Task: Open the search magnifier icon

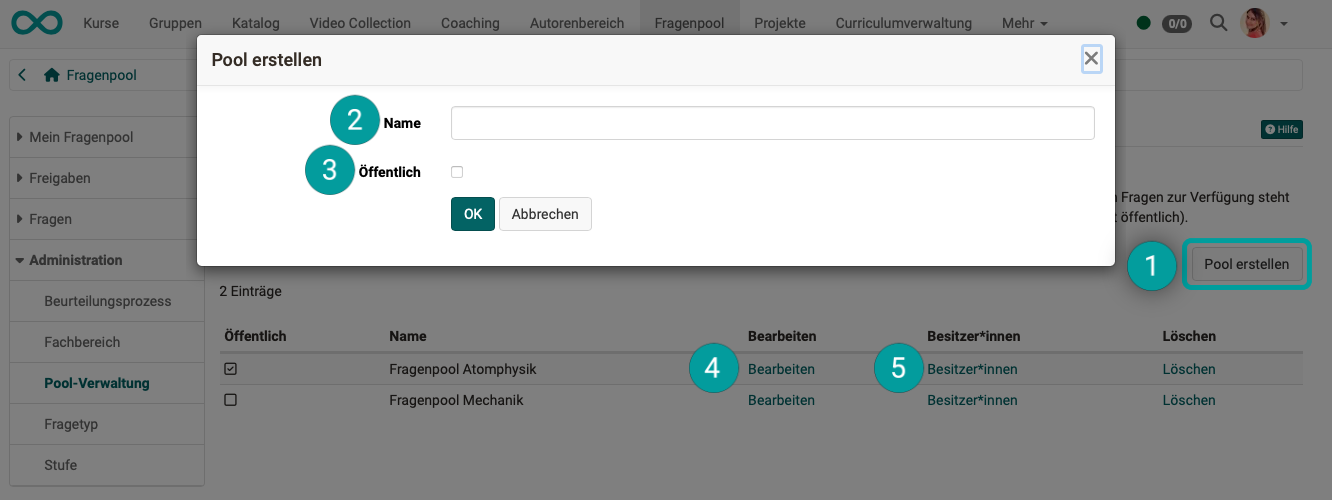Action: [x=1218, y=22]
